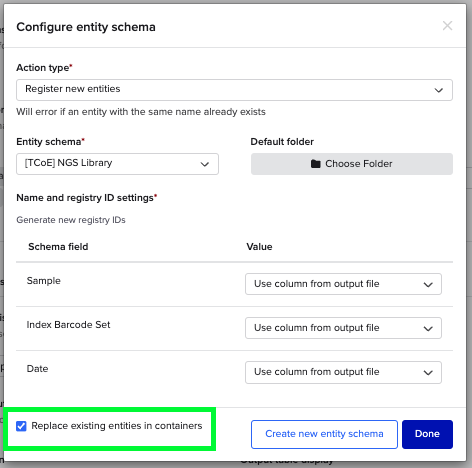Click Create new entity schema button

tap(324, 434)
